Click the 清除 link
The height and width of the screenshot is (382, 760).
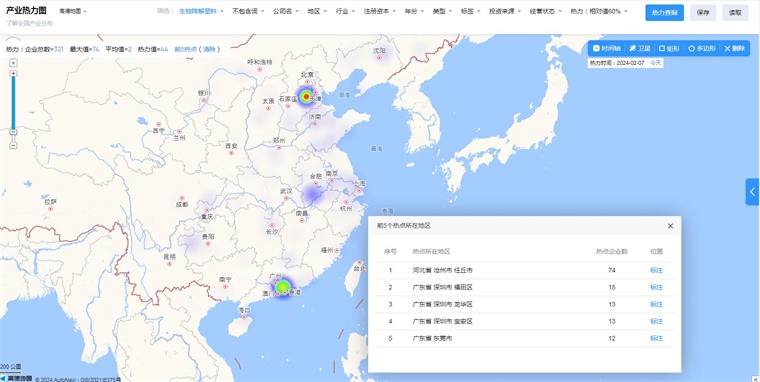click(208, 49)
